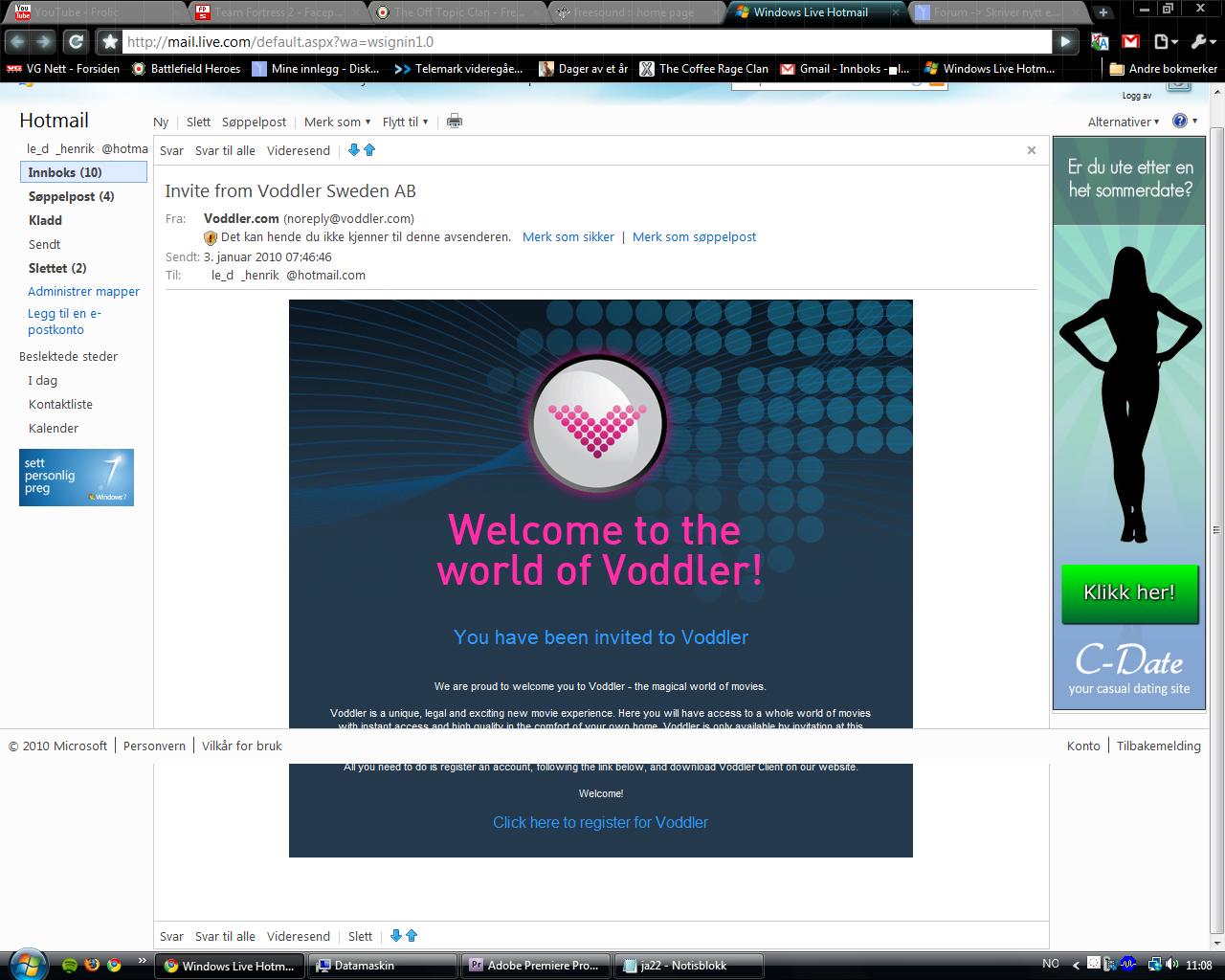Image resolution: width=1225 pixels, height=980 pixels.
Task: Click the Go arrow at the address bar's end
Action: (1065, 41)
